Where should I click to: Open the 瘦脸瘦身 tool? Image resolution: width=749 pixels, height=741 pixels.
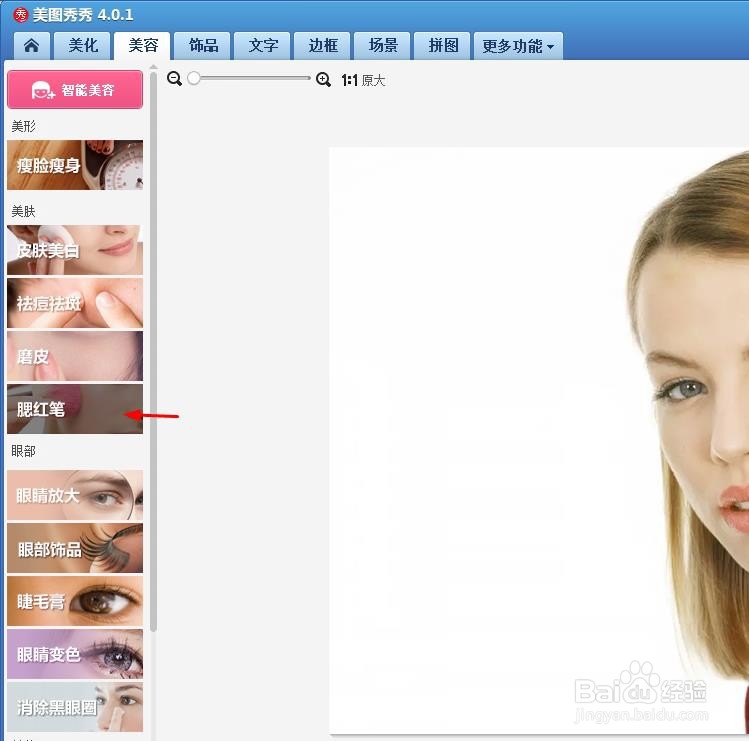coord(75,165)
